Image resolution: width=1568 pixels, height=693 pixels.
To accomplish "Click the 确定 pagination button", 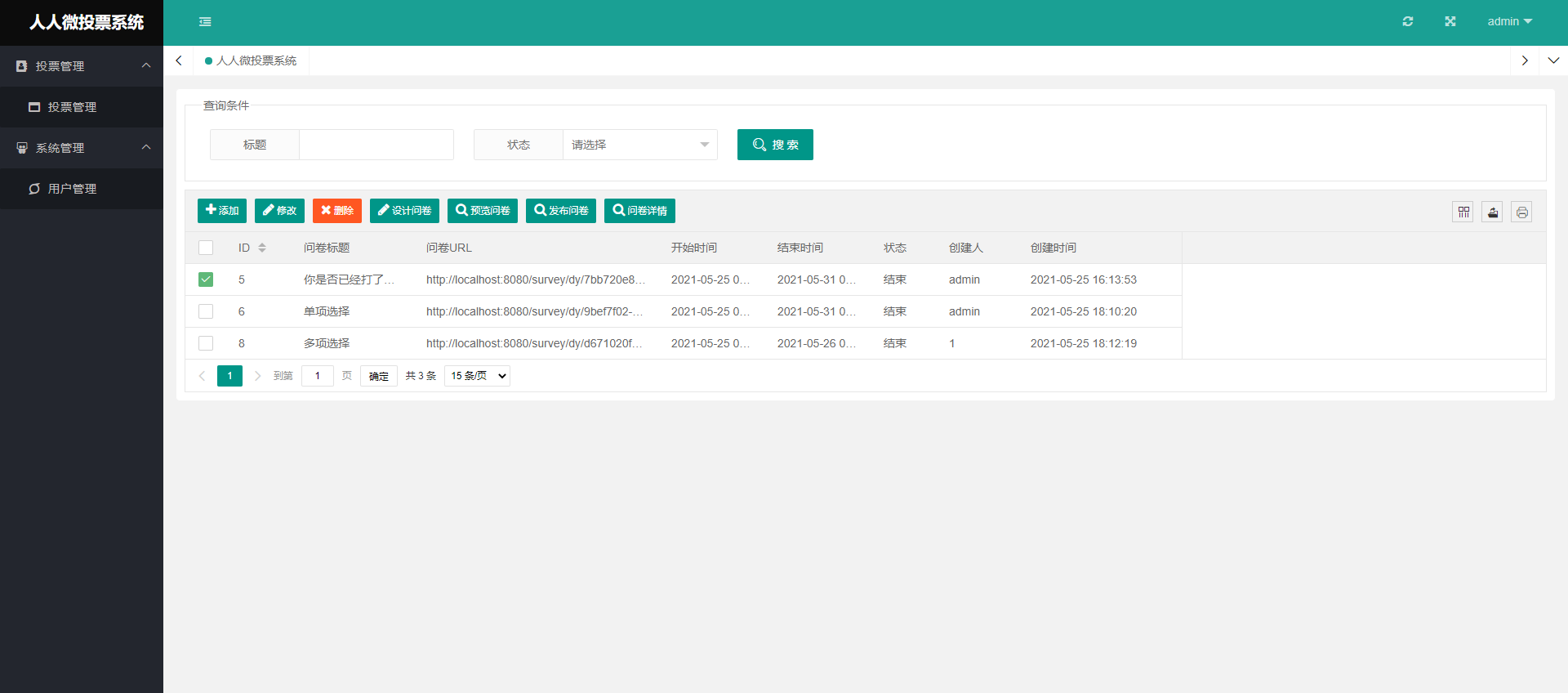I will 379,376.
